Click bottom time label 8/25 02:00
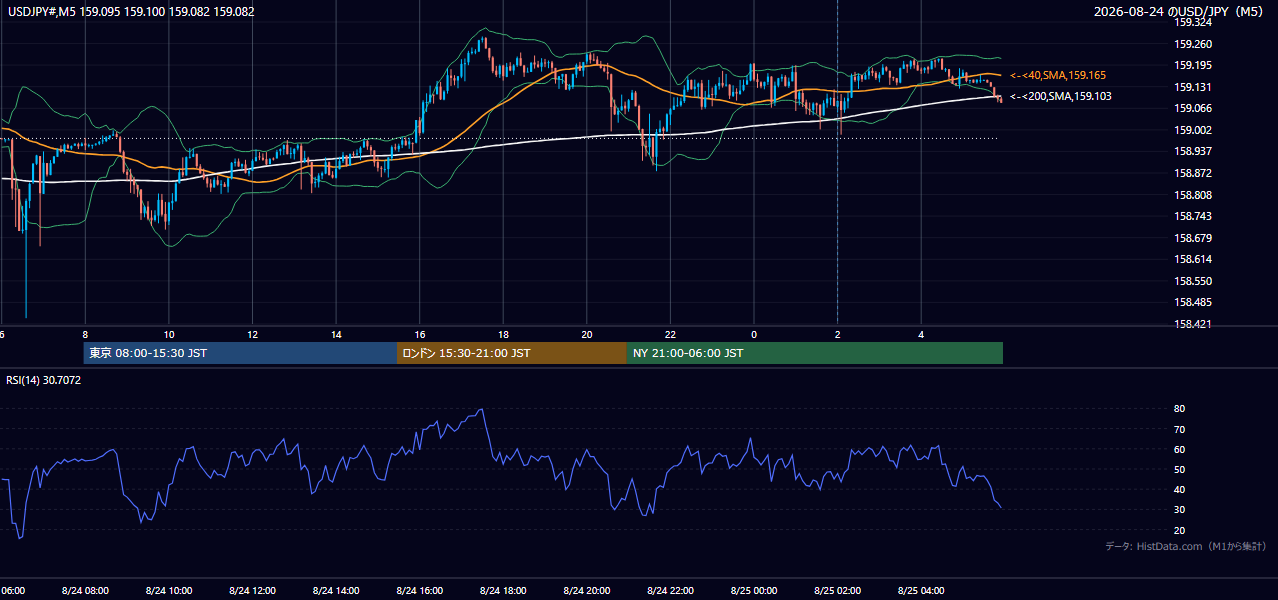Image resolution: width=1278 pixels, height=600 pixels. pos(837,591)
